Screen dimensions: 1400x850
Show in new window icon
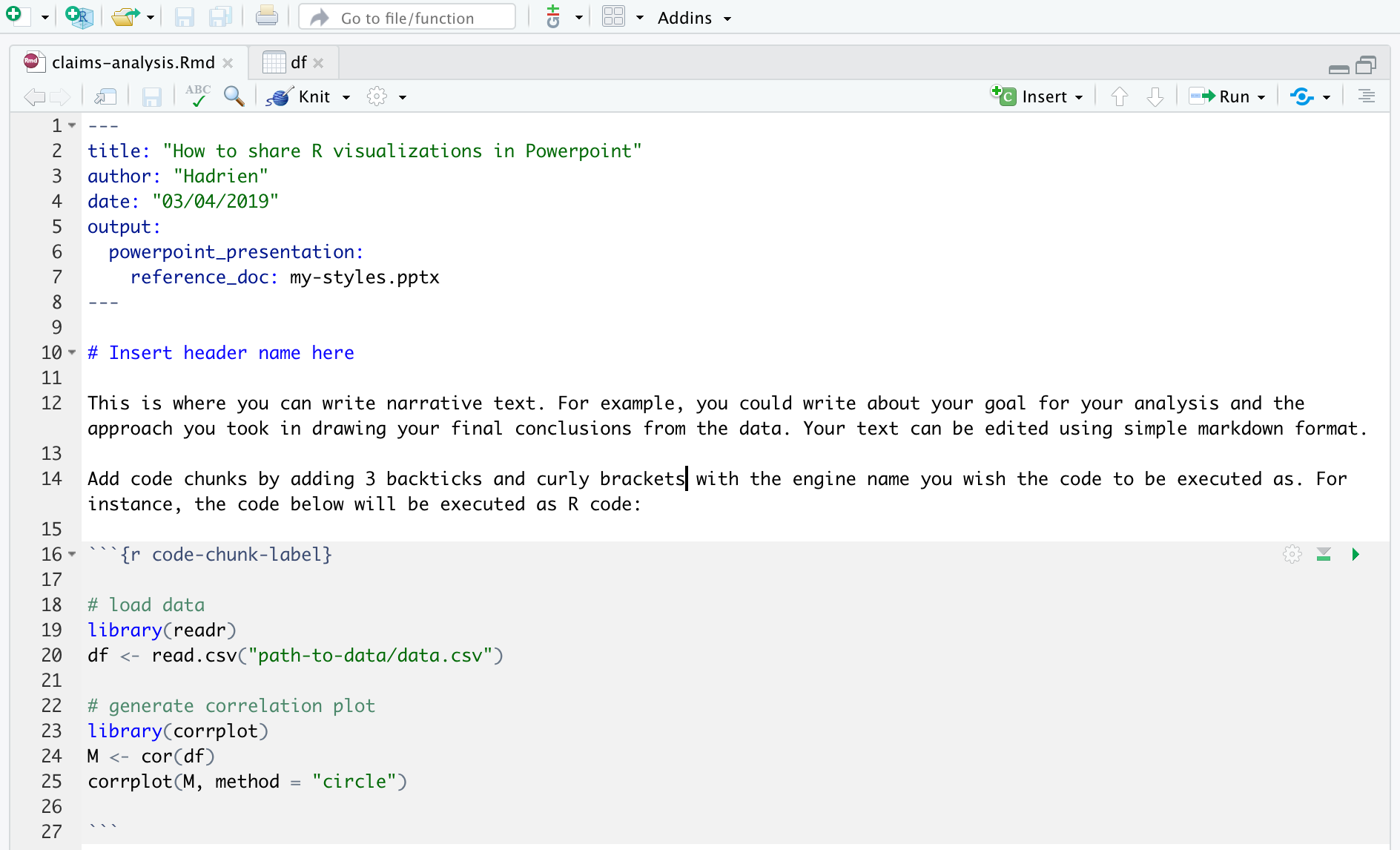click(105, 96)
